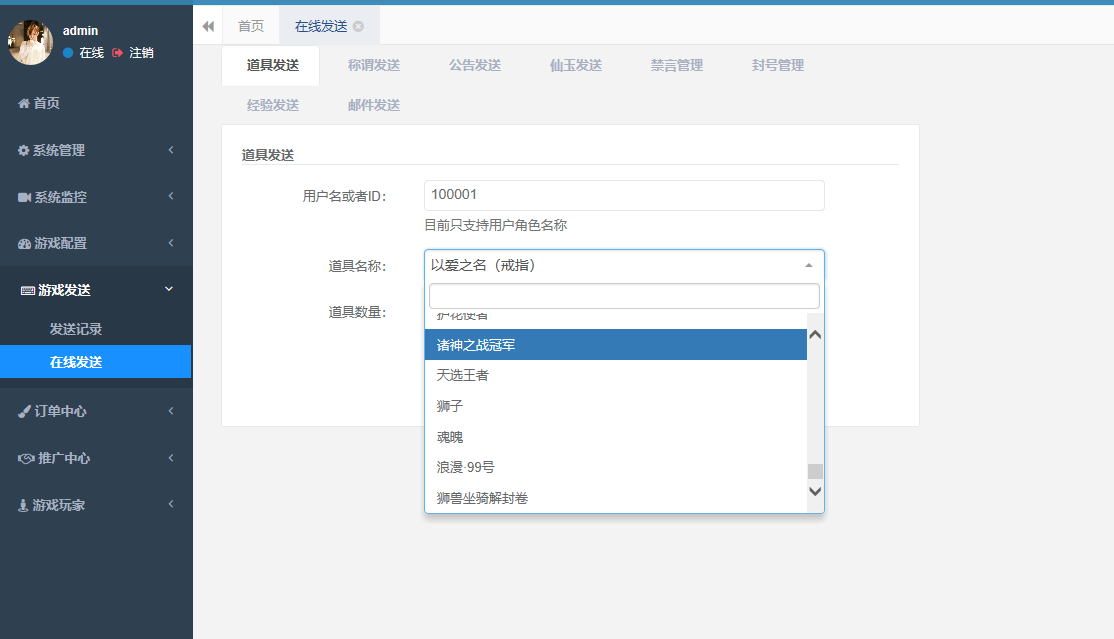Viewport: 1114px width, 639px height.
Task: Close the 道具名称 dropdown via its arrow
Action: [808, 266]
